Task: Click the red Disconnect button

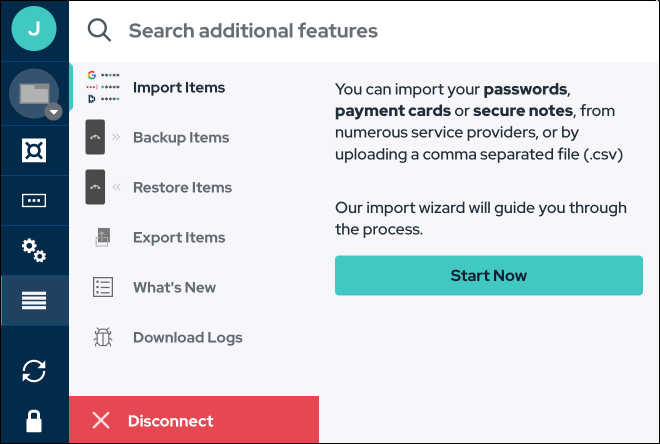Action: [x=194, y=421]
